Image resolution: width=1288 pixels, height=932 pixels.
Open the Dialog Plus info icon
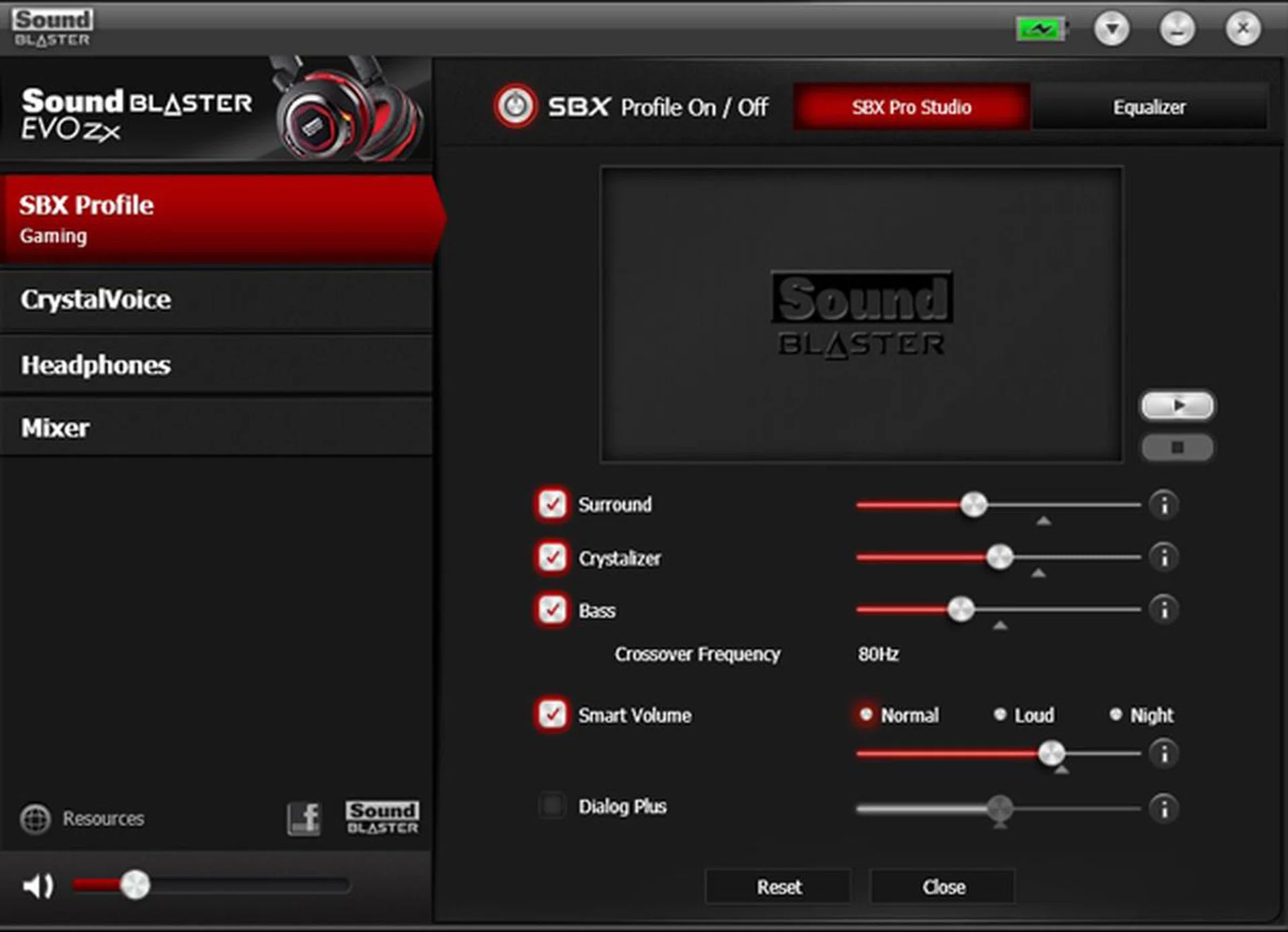point(1164,808)
